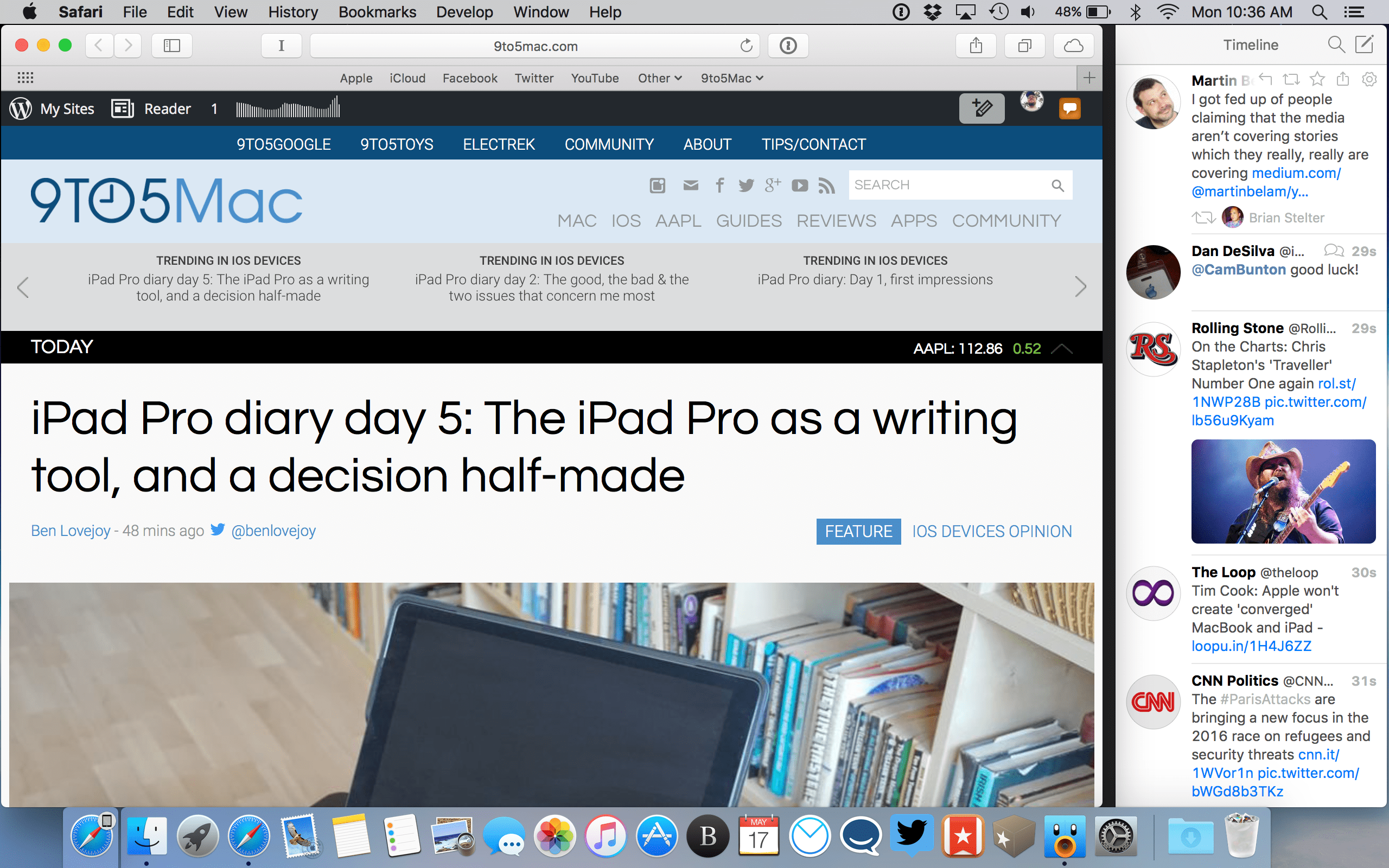
Task: Open 9to5Mac's YouTube channel icon
Action: 800,185
